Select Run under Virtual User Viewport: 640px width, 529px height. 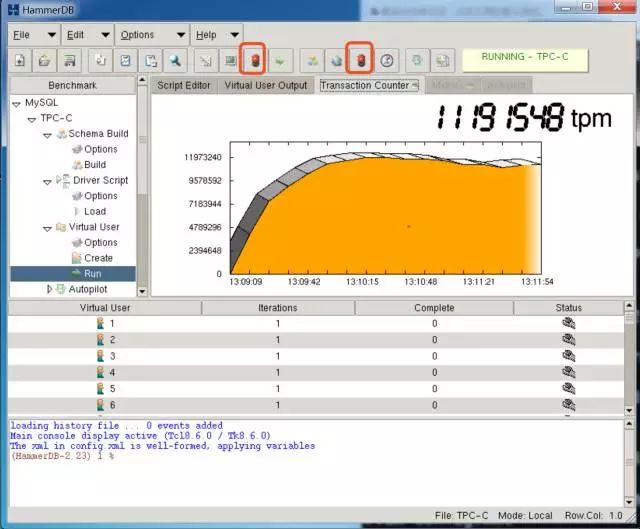click(92, 273)
